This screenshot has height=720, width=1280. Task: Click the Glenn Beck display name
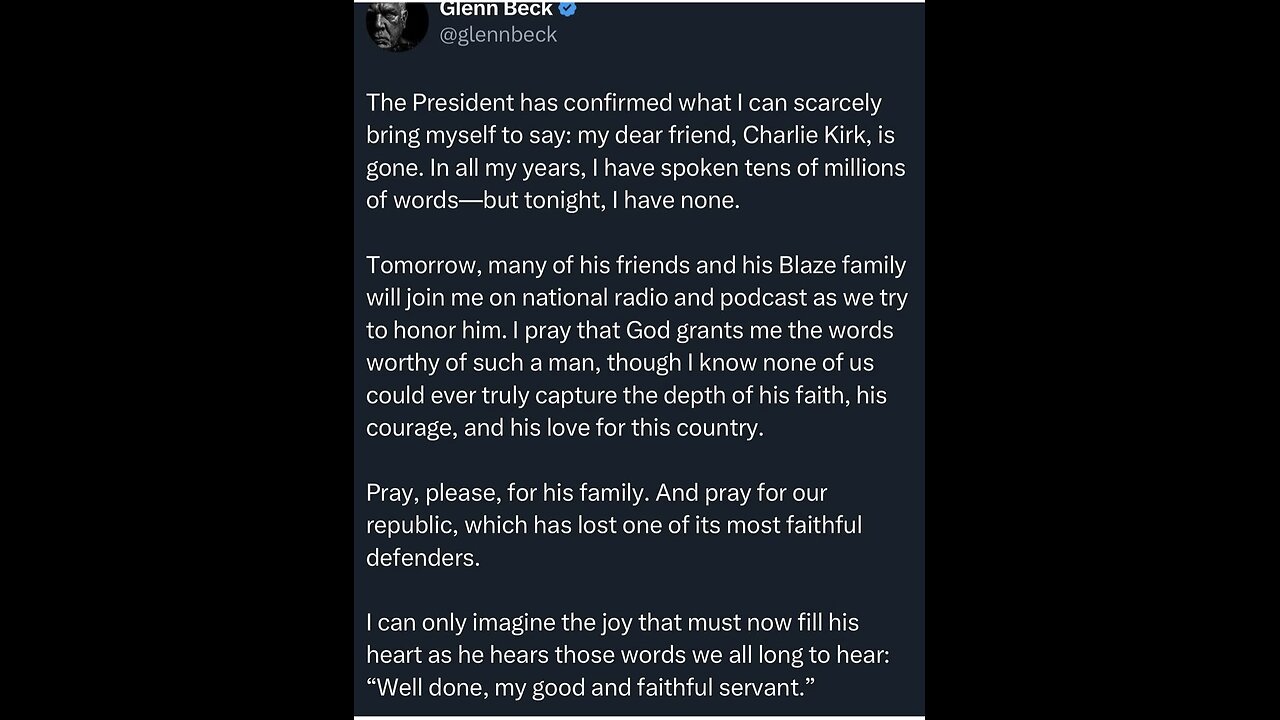coord(495,8)
